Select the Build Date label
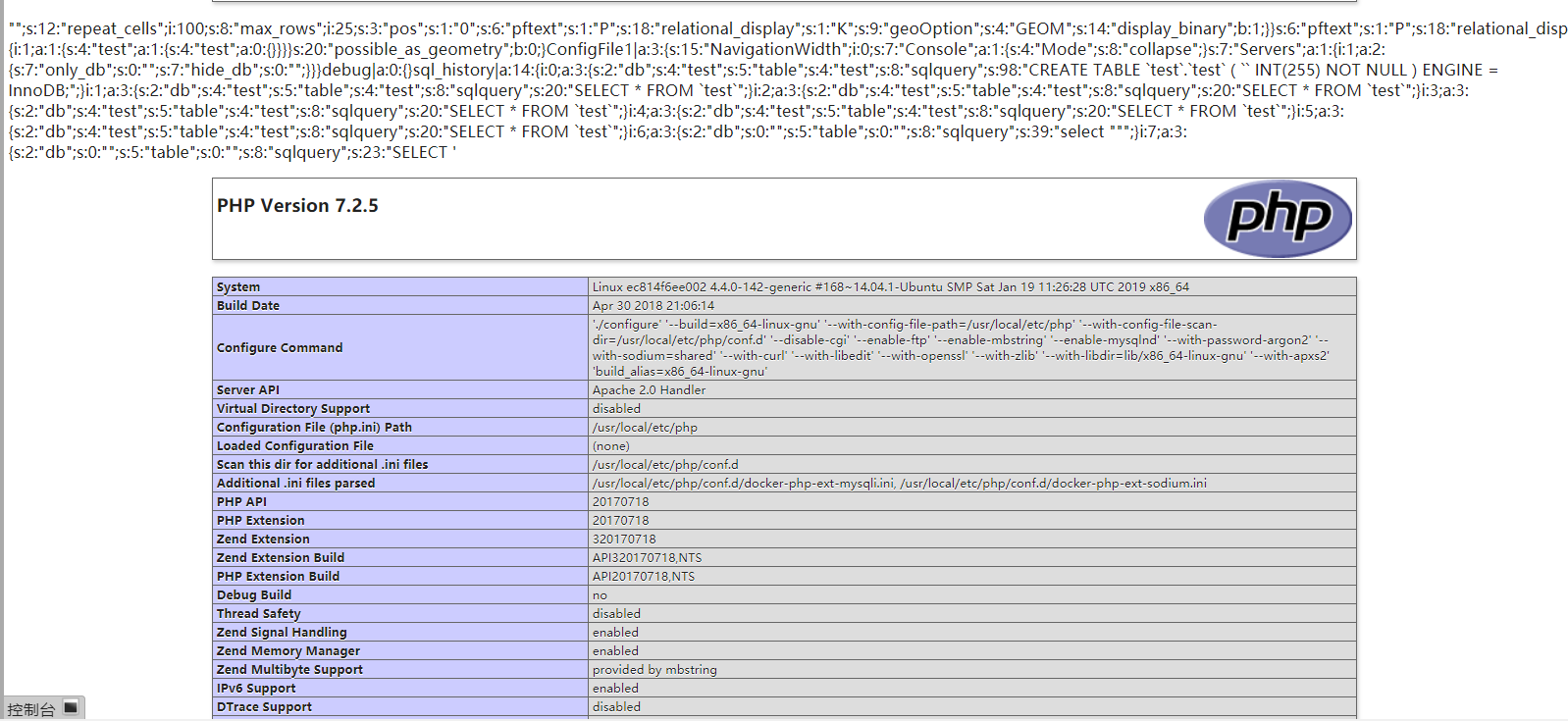The height and width of the screenshot is (721, 1568). click(248, 306)
